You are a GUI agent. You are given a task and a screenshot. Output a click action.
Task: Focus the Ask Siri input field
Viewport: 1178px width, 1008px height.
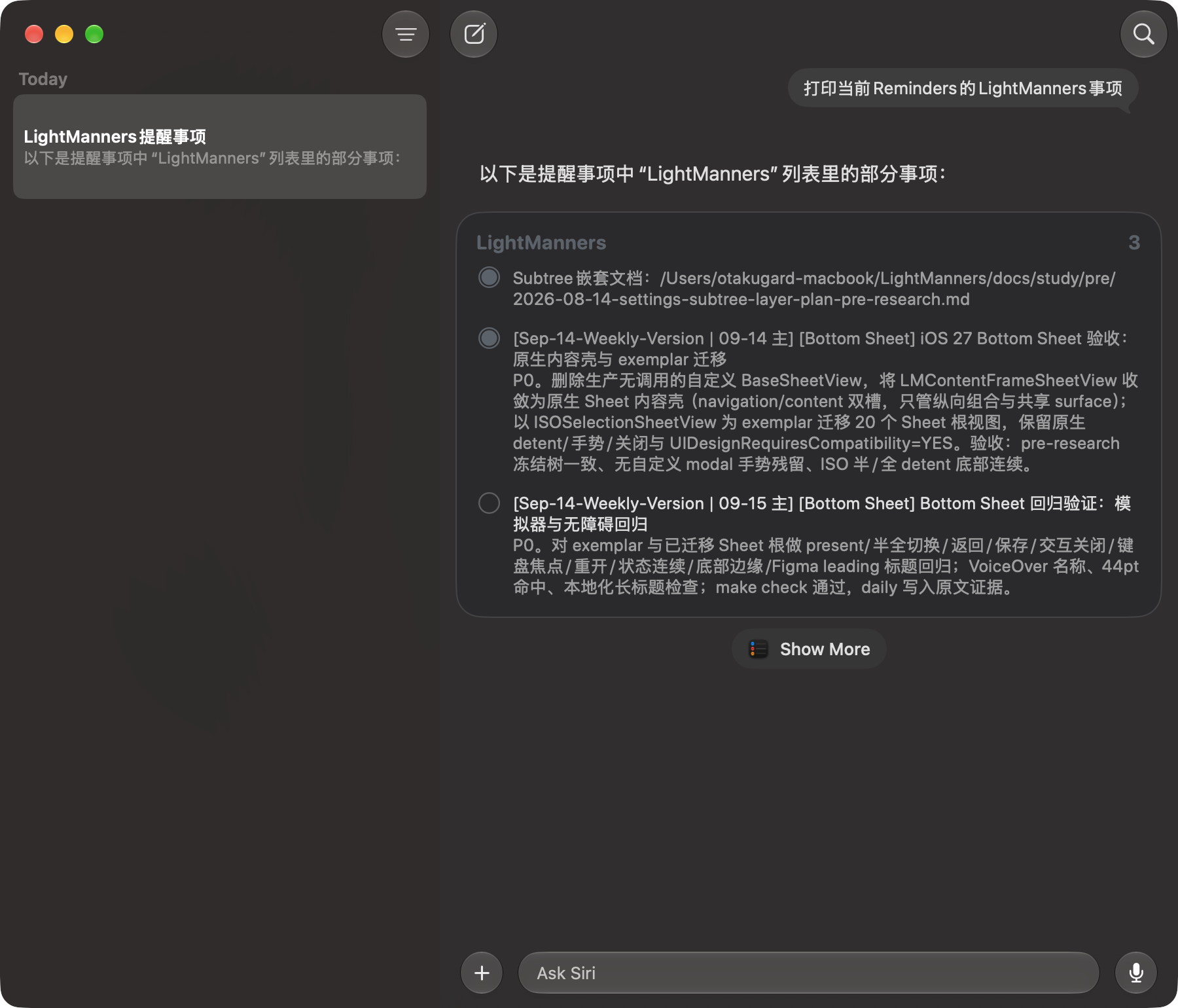[x=808, y=973]
